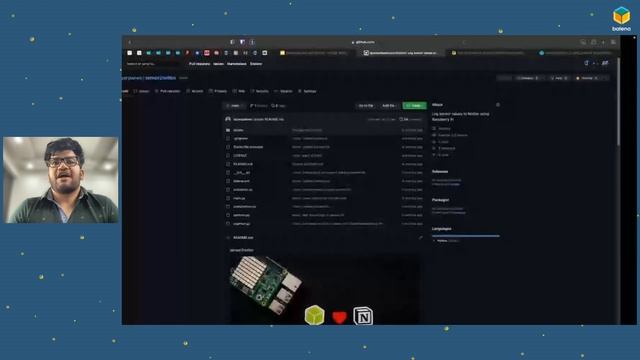View the repository tags link
This screenshot has width=640, height=360.
(278, 106)
